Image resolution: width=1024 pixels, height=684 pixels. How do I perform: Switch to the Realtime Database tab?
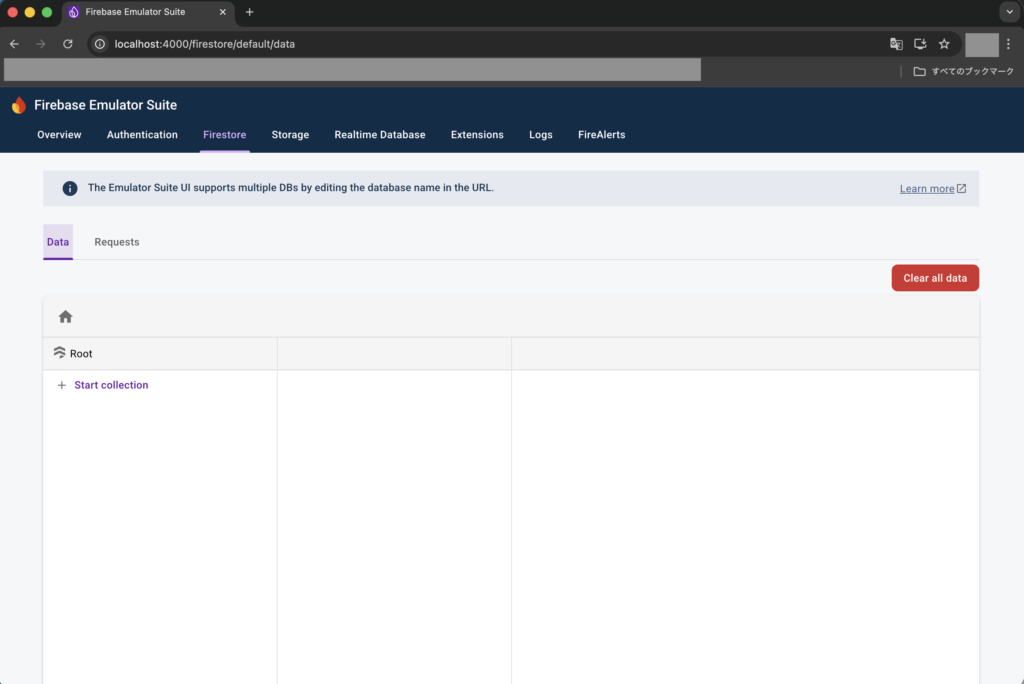[379, 135]
